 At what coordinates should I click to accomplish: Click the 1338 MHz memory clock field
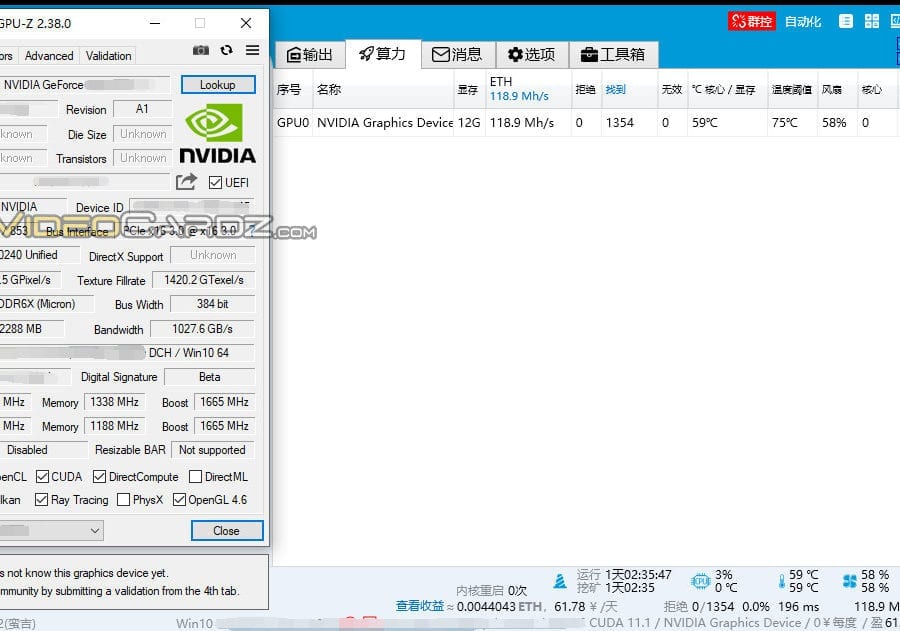114,401
